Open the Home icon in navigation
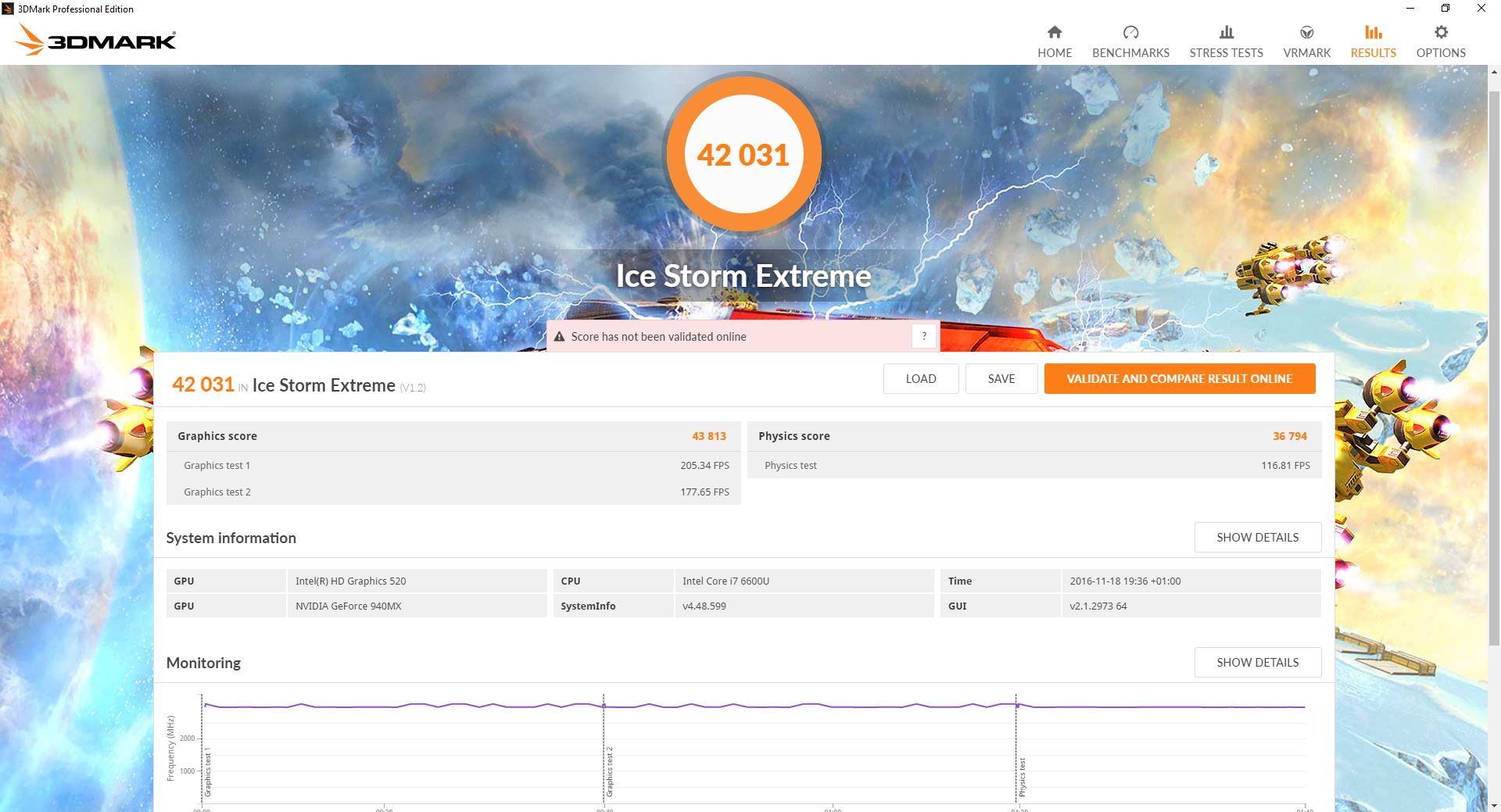The image size is (1501, 812). click(1055, 32)
